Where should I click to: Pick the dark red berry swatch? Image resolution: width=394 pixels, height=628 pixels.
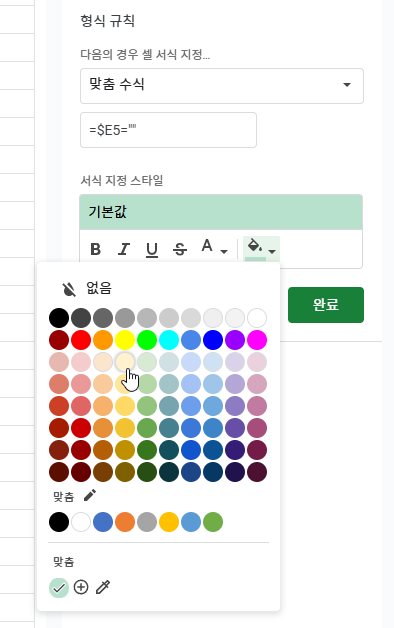coord(59,340)
